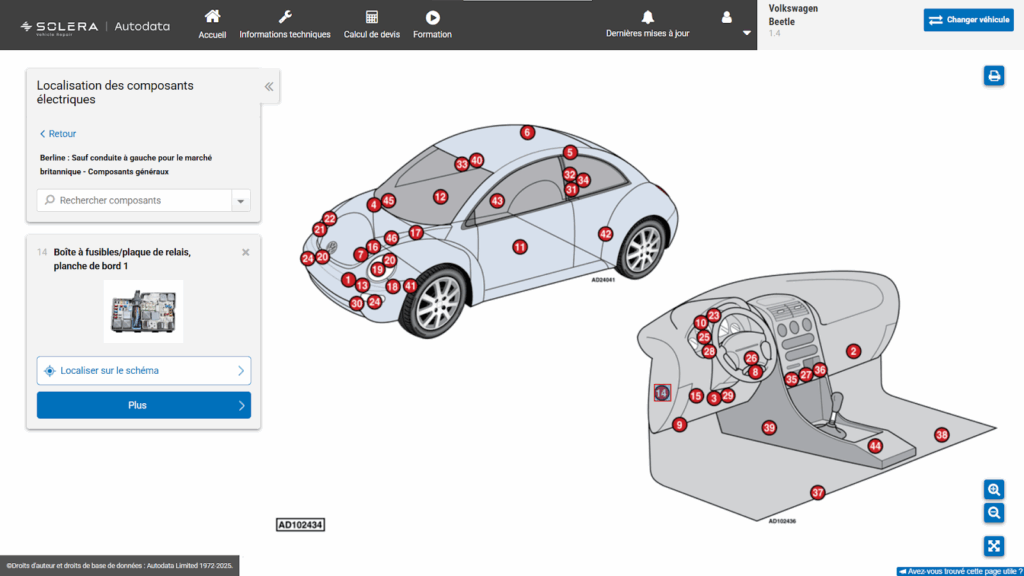Select component marker 1 on front bumper
1024x576 pixels.
[348, 280]
